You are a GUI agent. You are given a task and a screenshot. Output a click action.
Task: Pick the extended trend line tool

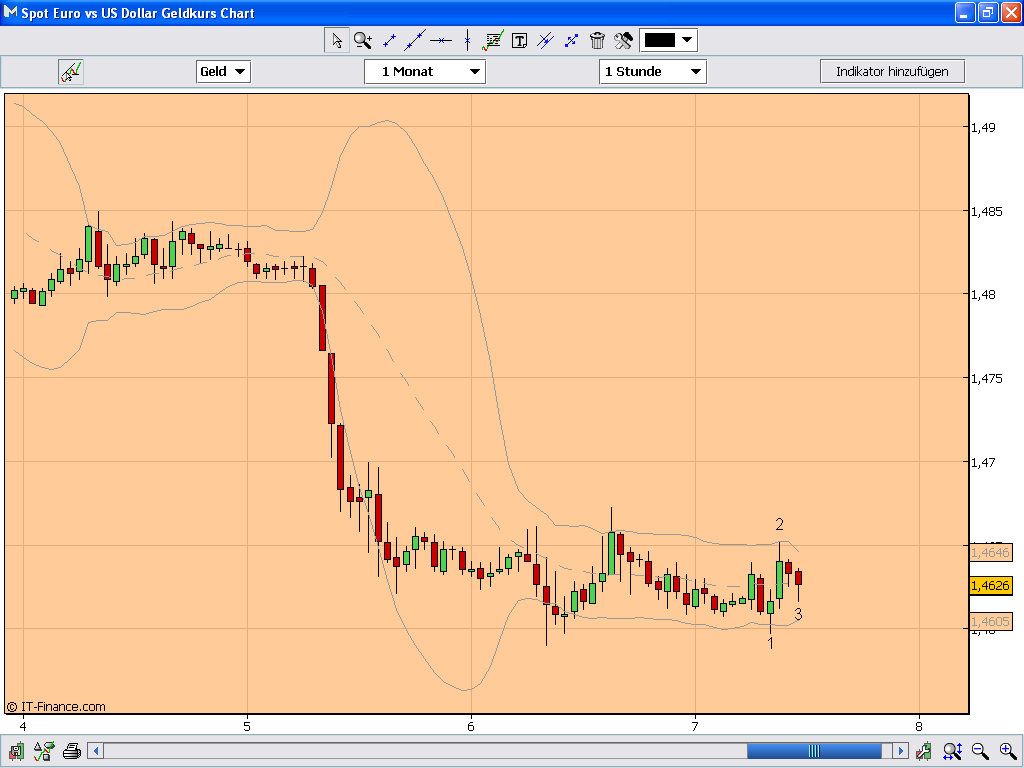pos(415,40)
